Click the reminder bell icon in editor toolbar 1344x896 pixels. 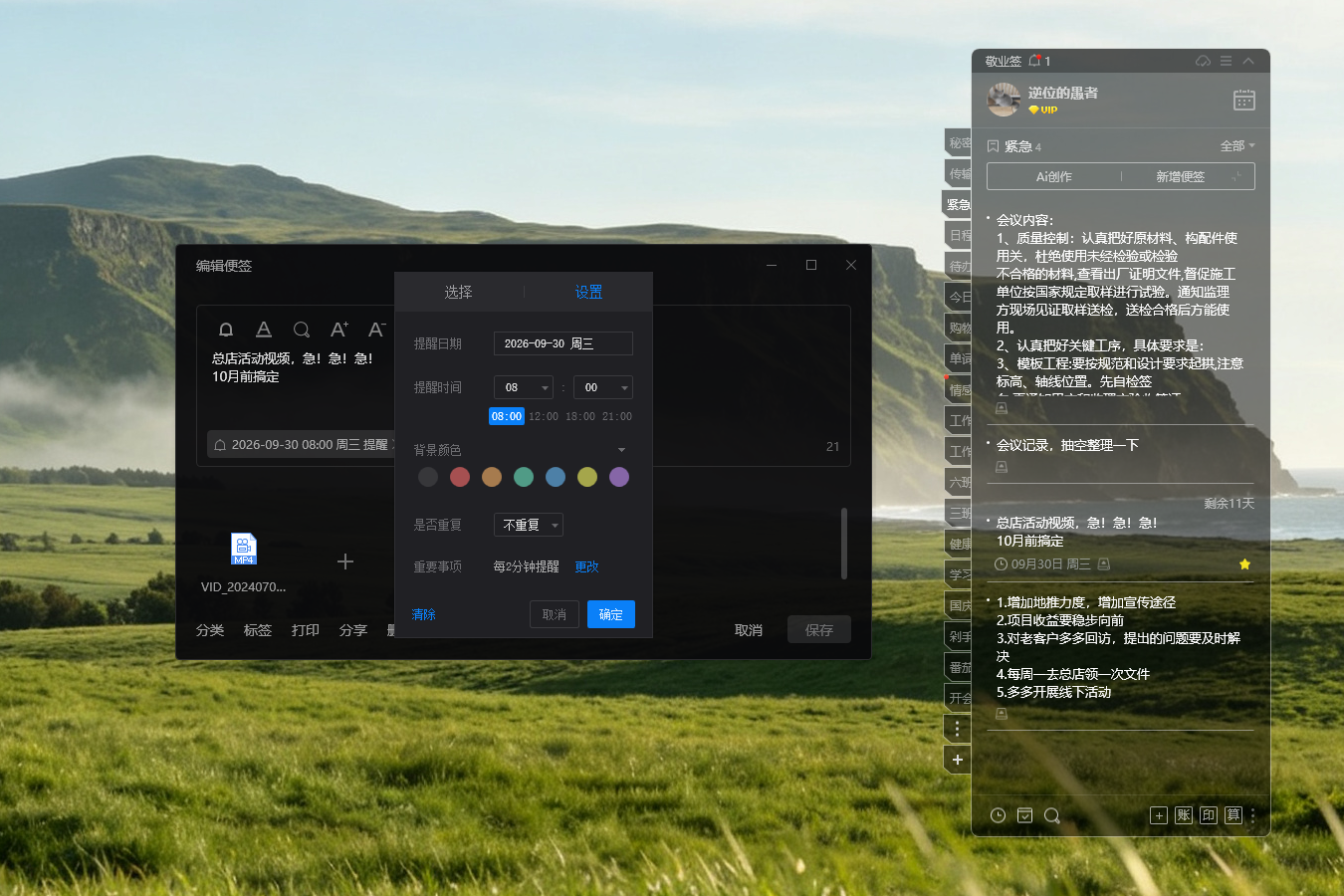pyautogui.click(x=226, y=330)
